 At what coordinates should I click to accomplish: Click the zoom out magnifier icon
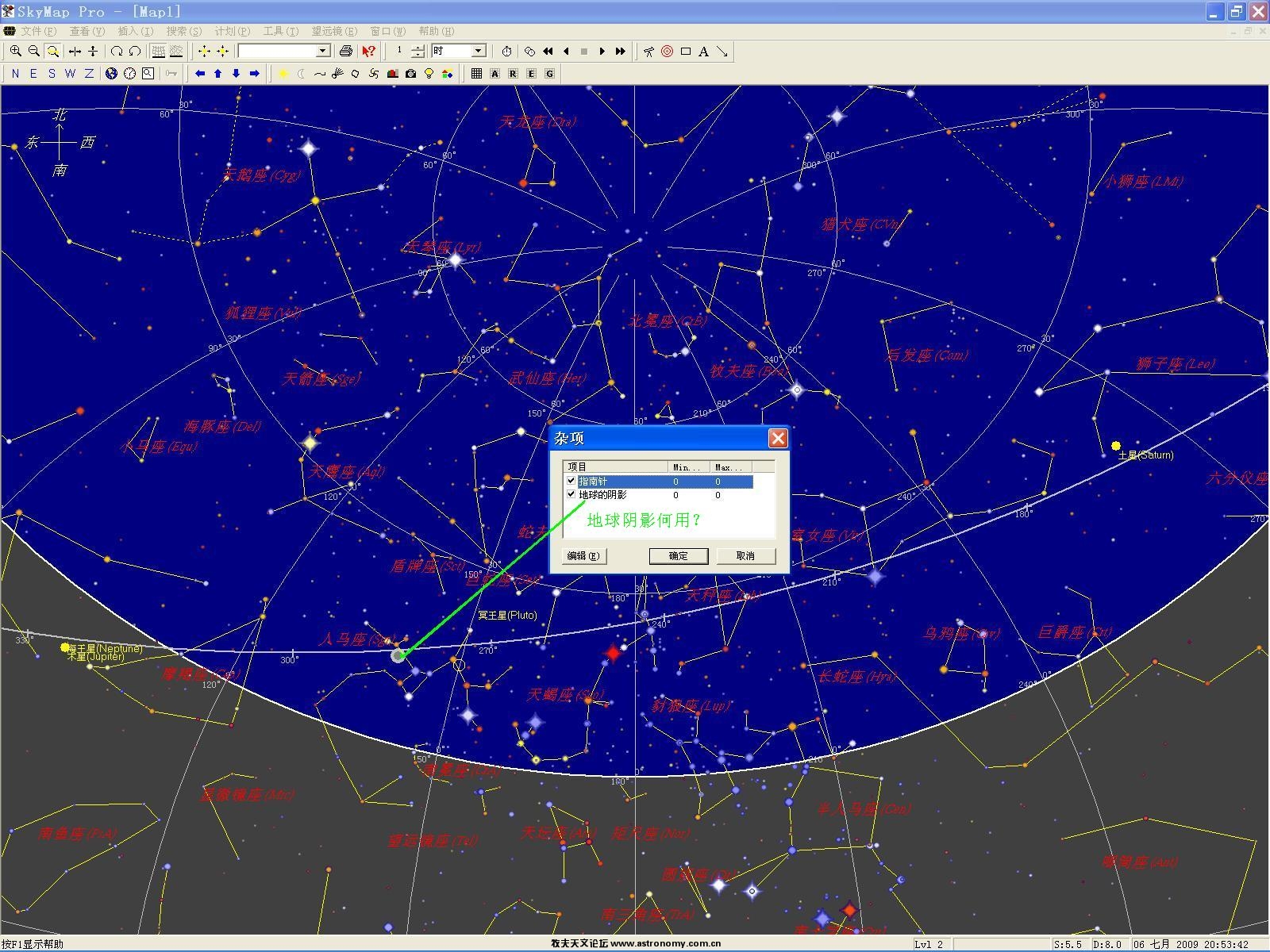(x=33, y=51)
